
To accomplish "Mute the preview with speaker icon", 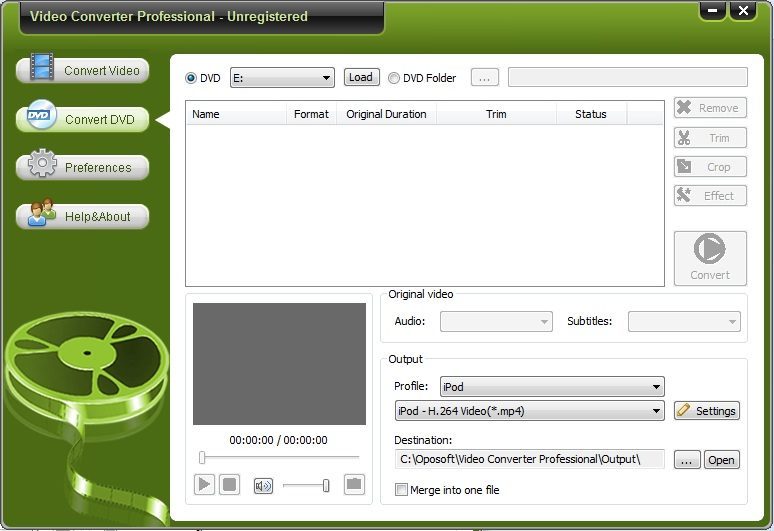I will pos(263,486).
